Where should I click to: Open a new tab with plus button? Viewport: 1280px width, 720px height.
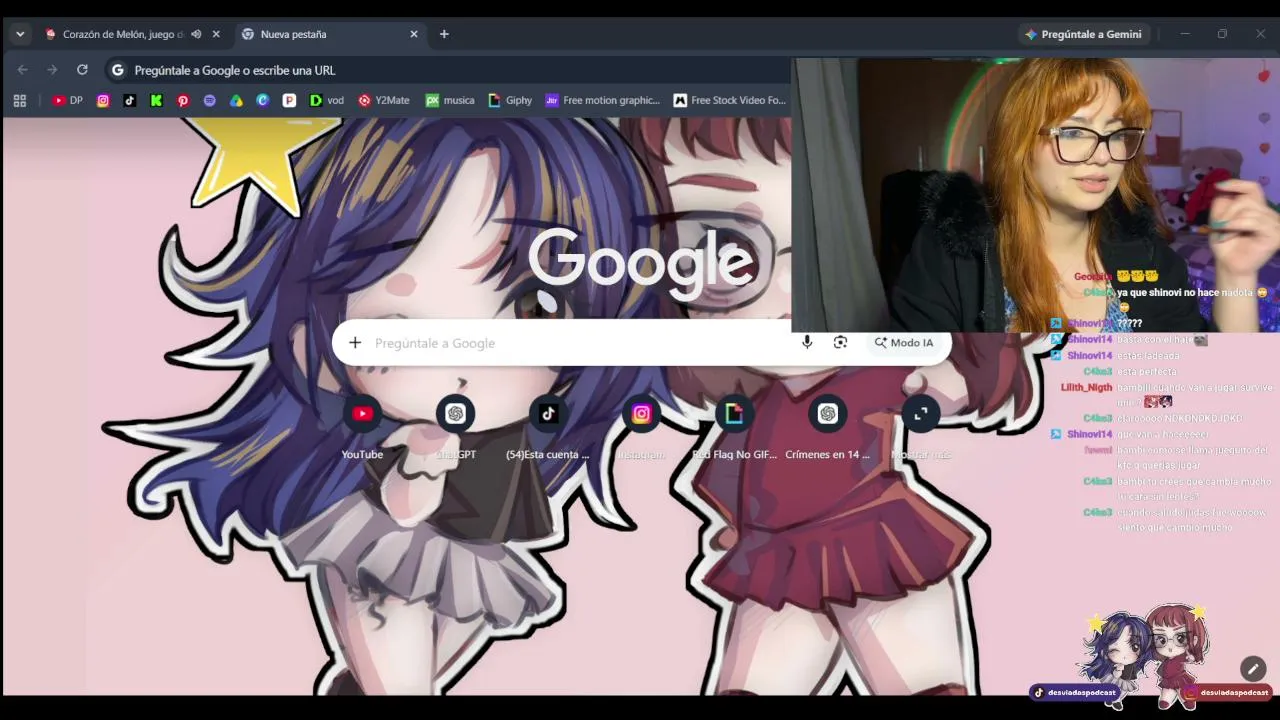[x=444, y=34]
